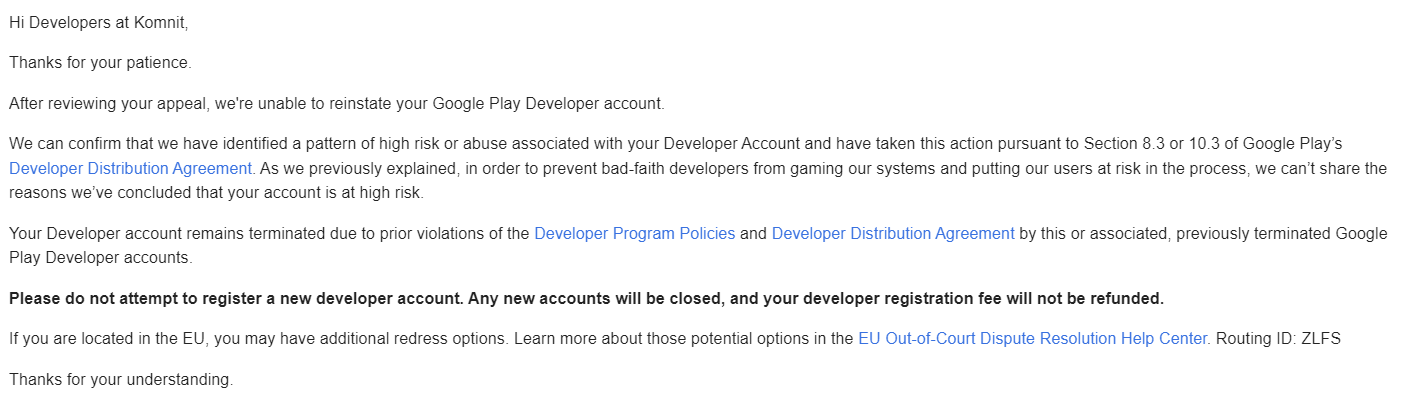Visit EU Out-of-Court Dispute Resolution Help Center
Image resolution: width=1409 pixels, height=414 pixels.
pos(1033,339)
